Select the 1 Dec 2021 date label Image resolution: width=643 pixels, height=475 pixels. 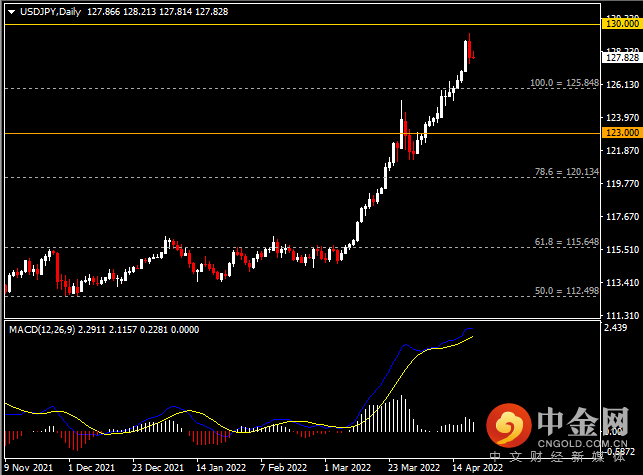(92, 468)
